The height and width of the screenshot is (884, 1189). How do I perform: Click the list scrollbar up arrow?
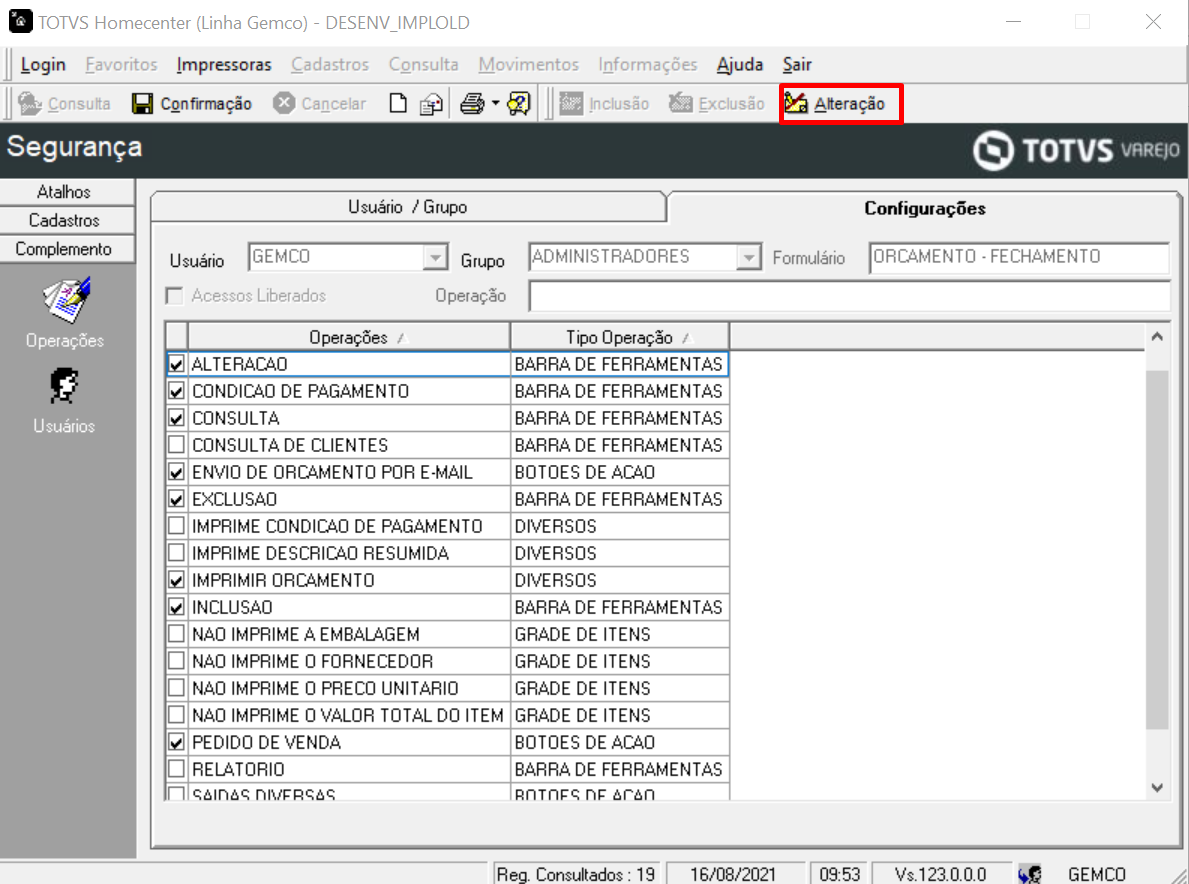coord(1157,337)
